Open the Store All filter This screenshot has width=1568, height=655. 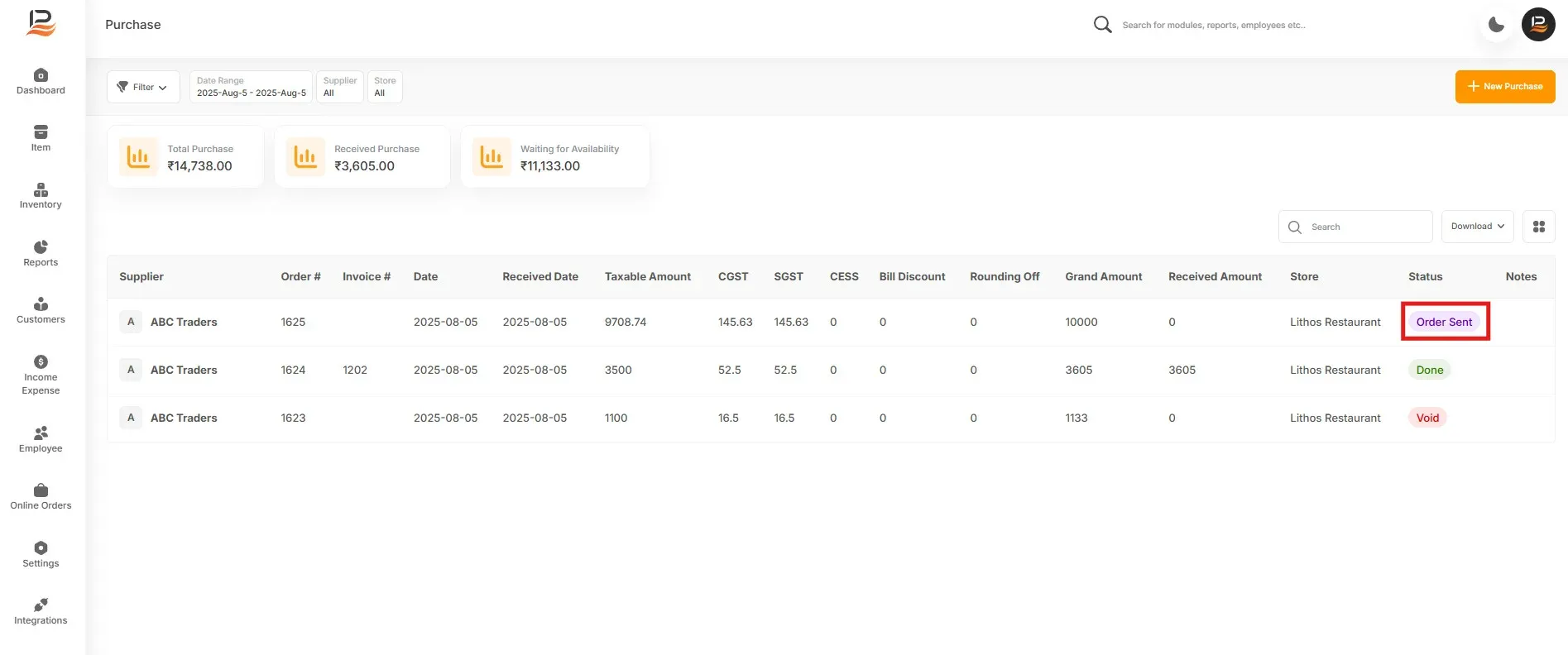pyautogui.click(x=385, y=87)
